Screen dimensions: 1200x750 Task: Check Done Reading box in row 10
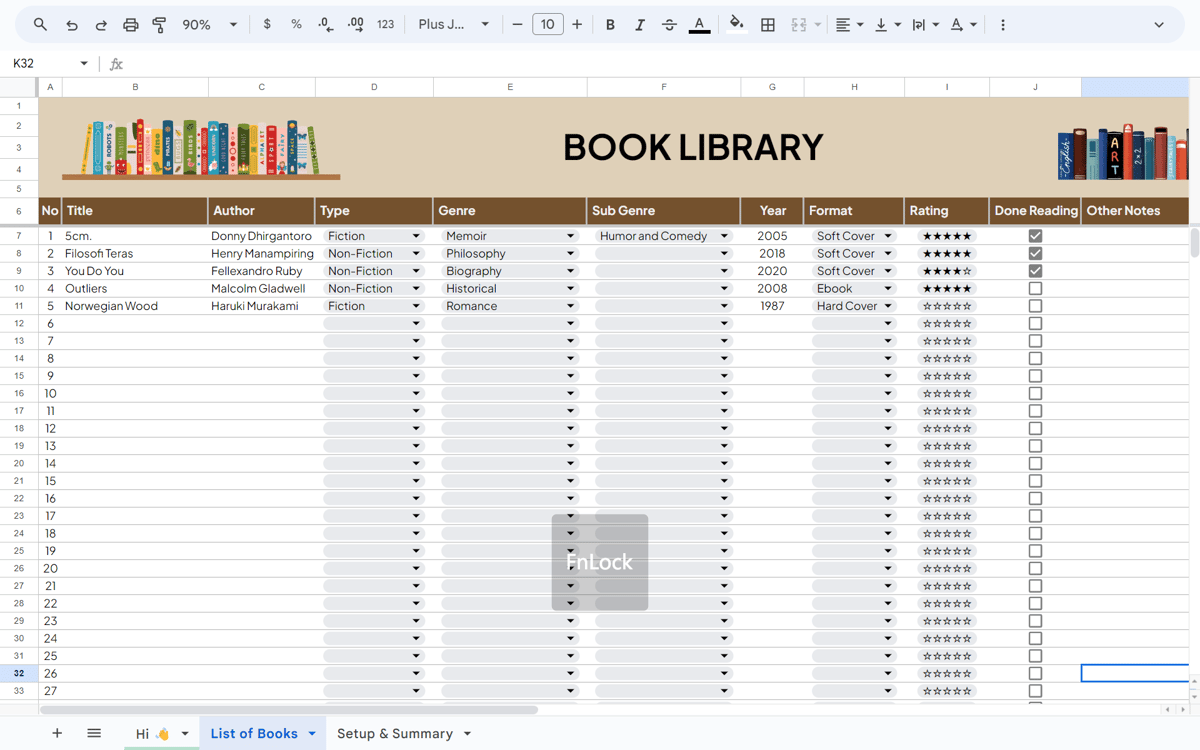pyautogui.click(x=1035, y=393)
